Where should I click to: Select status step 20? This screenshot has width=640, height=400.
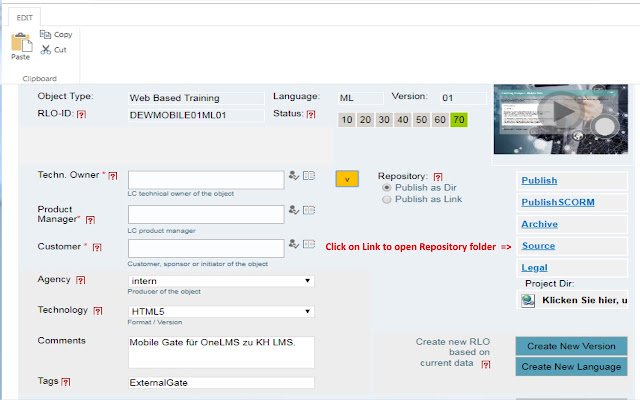click(365, 120)
